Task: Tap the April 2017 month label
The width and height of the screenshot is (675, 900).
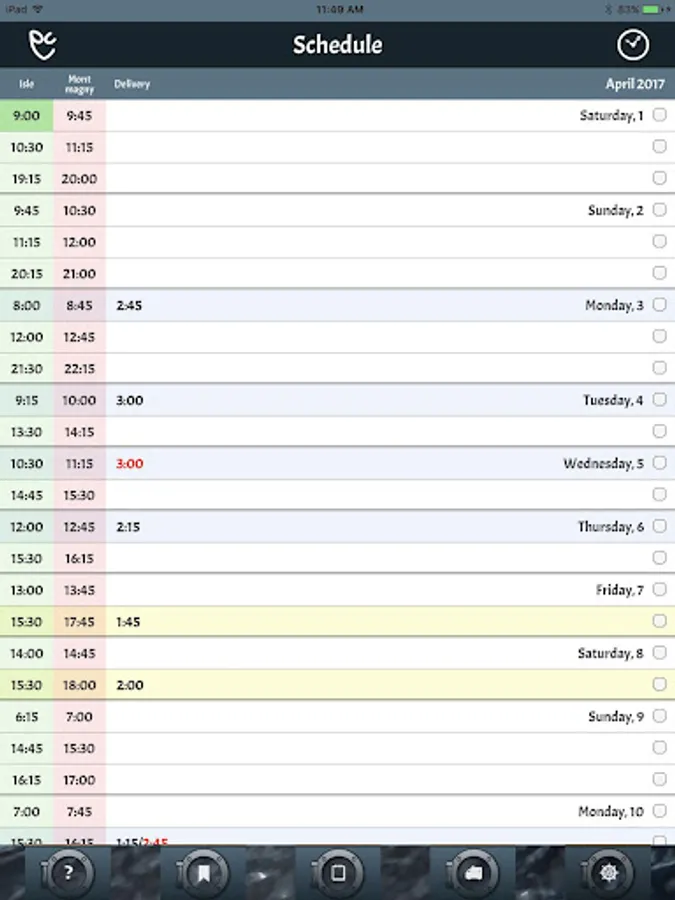Action: [x=635, y=84]
